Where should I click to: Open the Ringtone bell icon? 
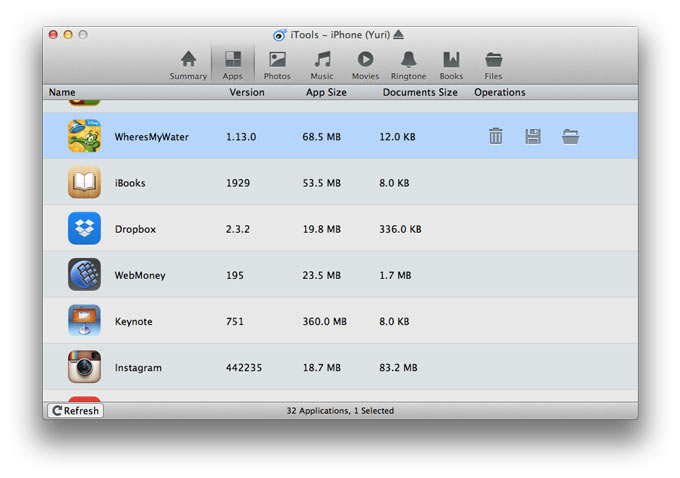[x=408, y=65]
